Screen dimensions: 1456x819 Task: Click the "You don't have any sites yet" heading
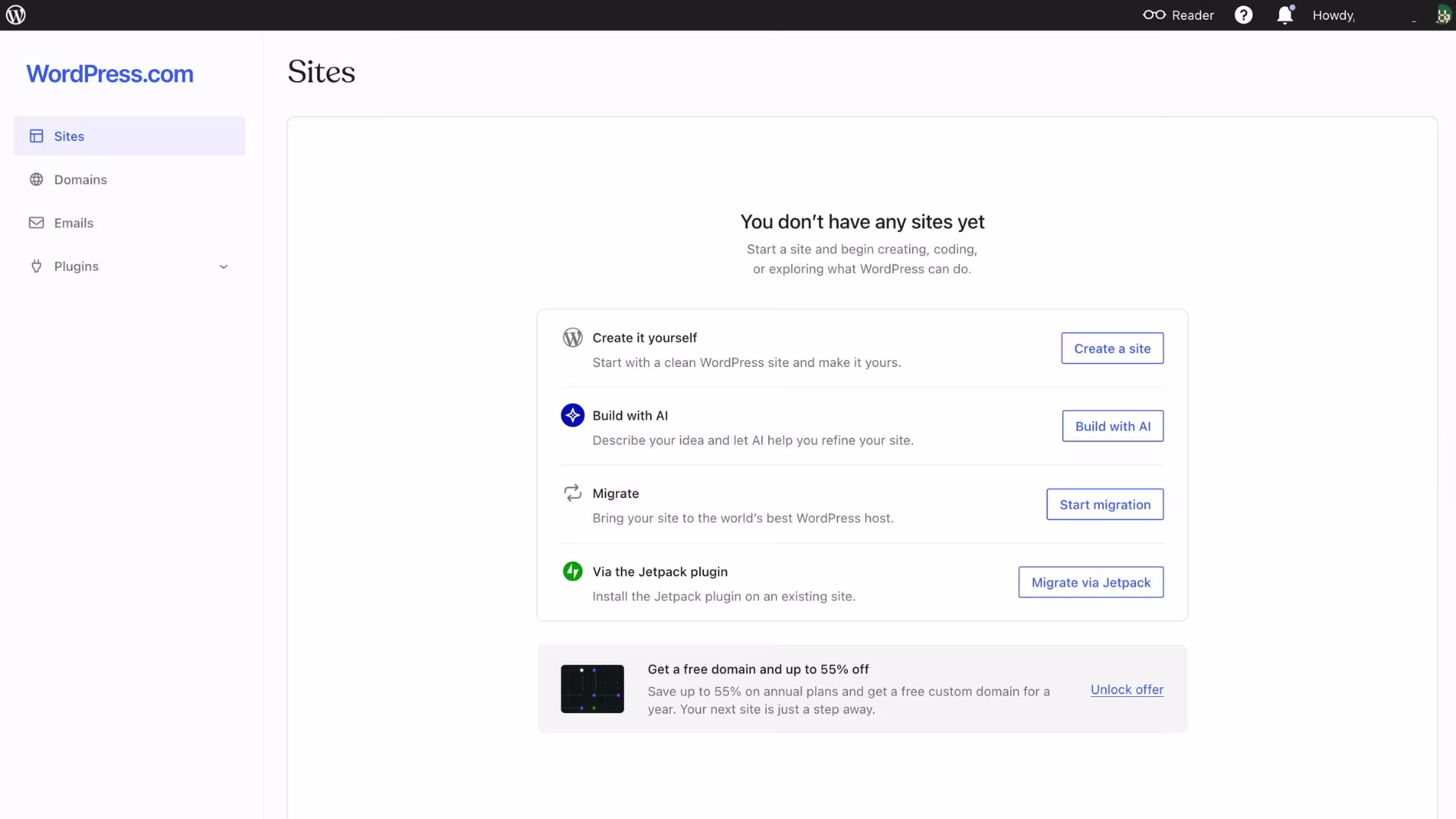(x=862, y=221)
